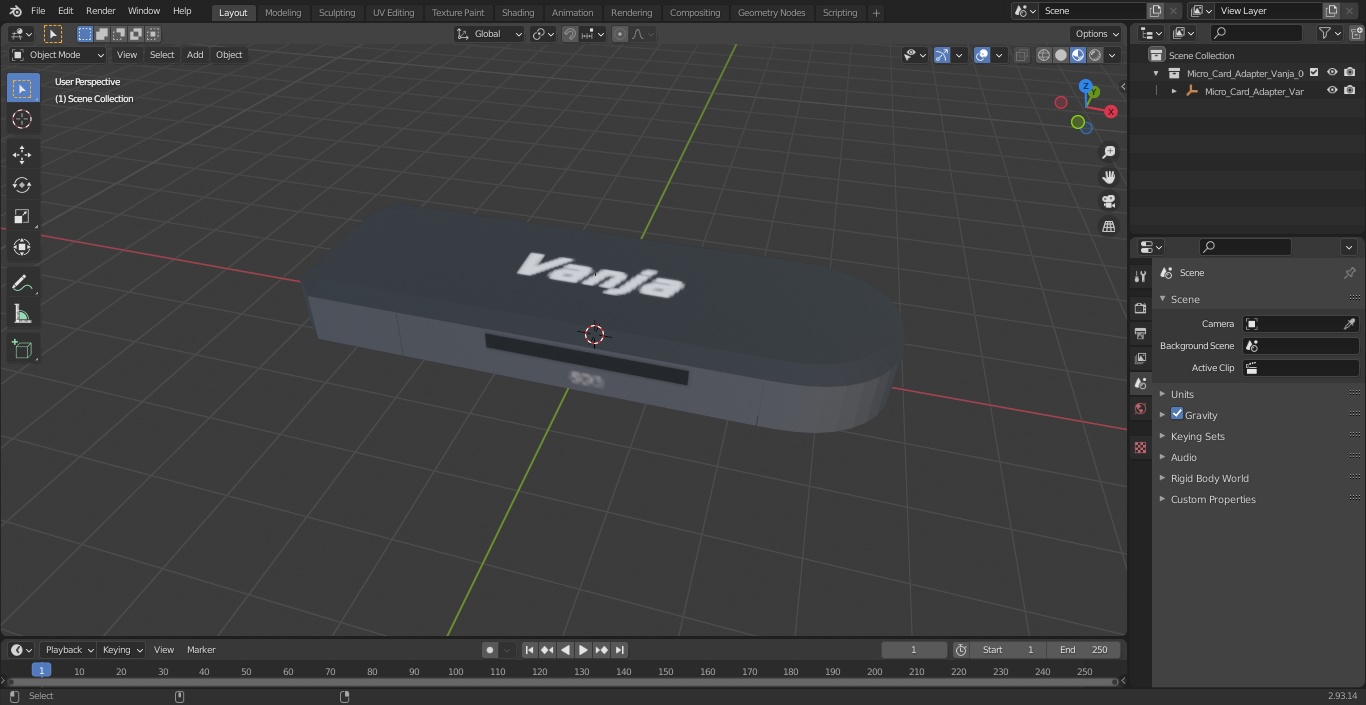This screenshot has height=705, width=1366.
Task: Open the Render properties tab
Action: coord(1140,308)
